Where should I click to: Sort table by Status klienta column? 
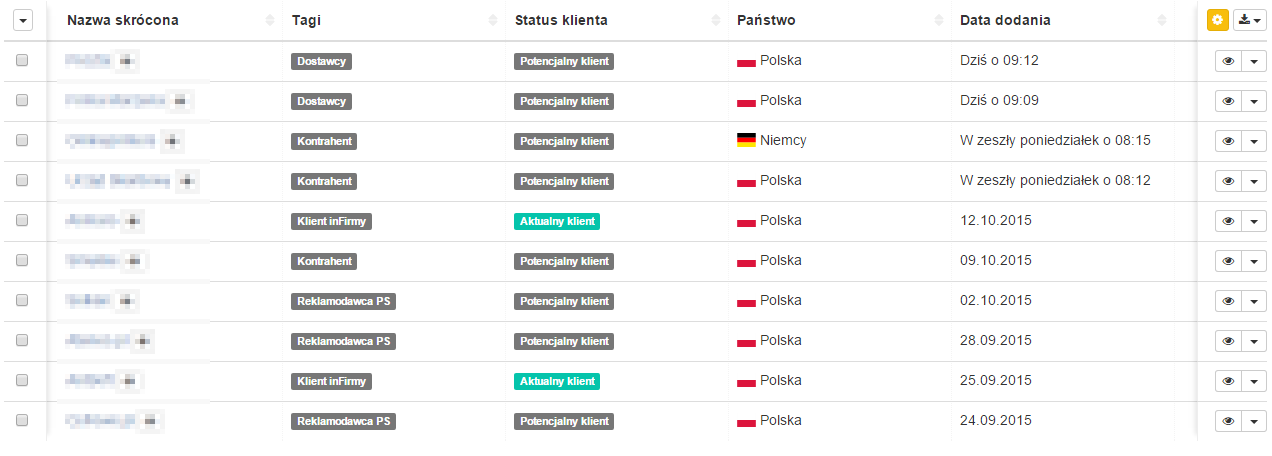tap(561, 20)
